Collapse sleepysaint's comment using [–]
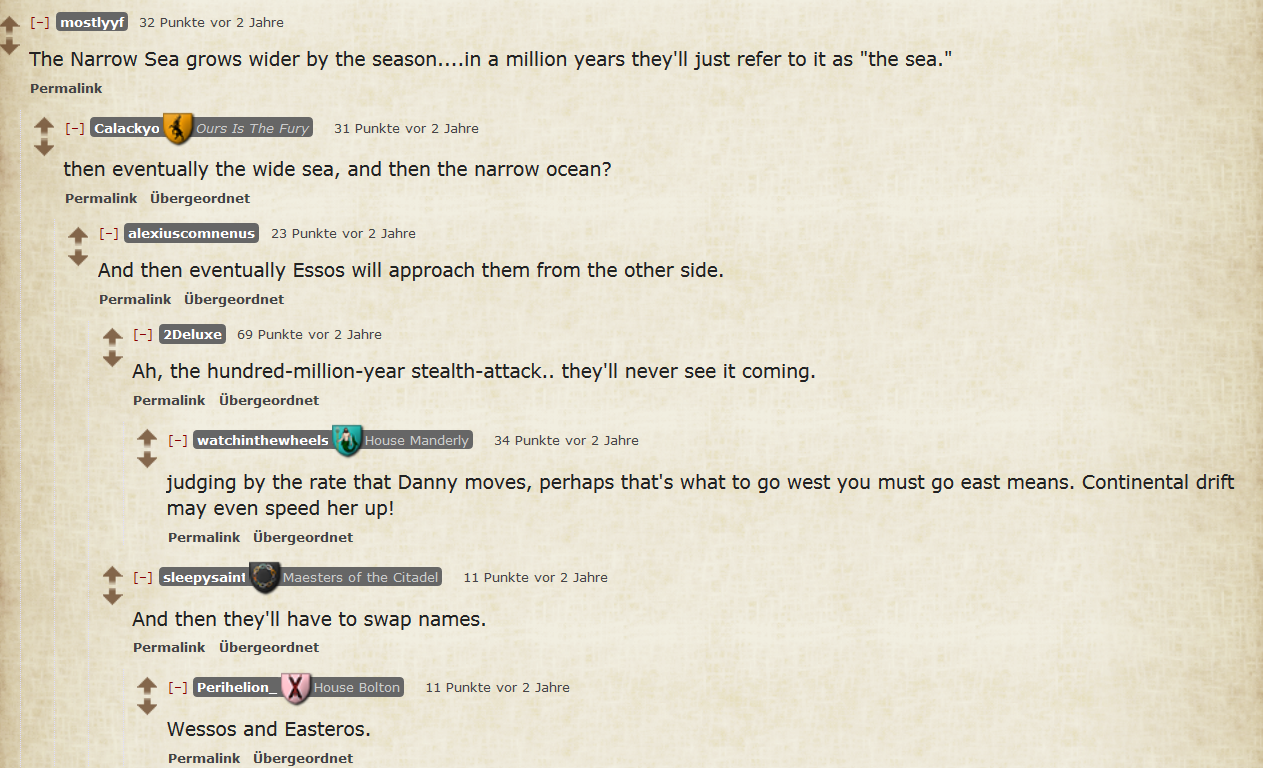Image resolution: width=1263 pixels, height=768 pixels. pos(143,577)
